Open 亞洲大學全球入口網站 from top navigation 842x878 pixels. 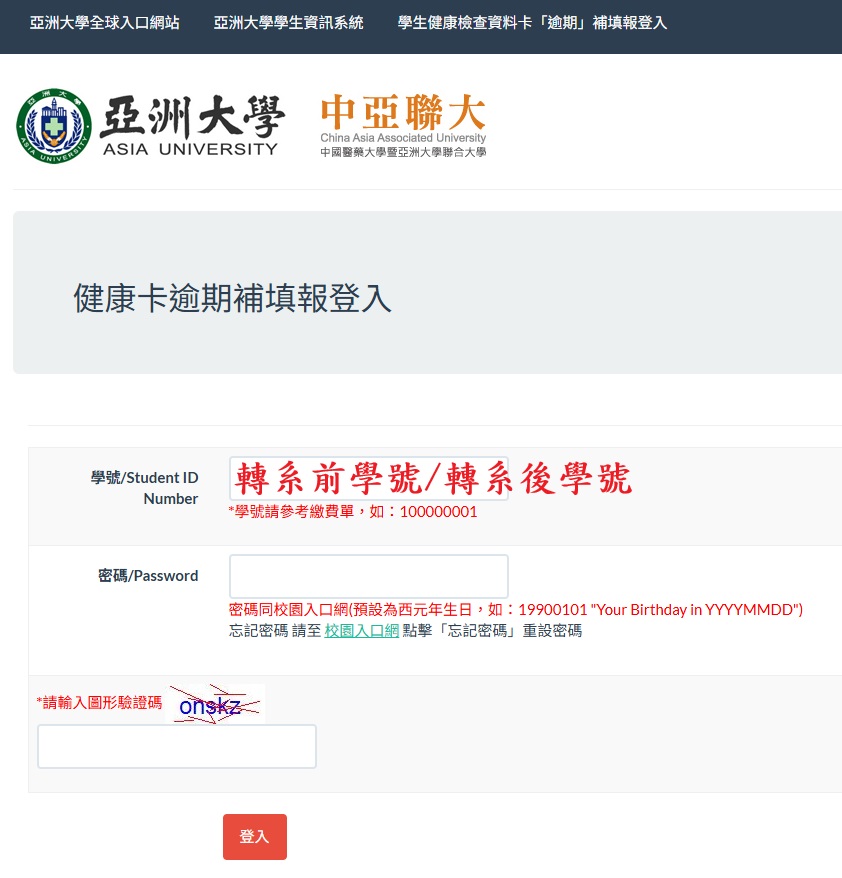(103, 21)
